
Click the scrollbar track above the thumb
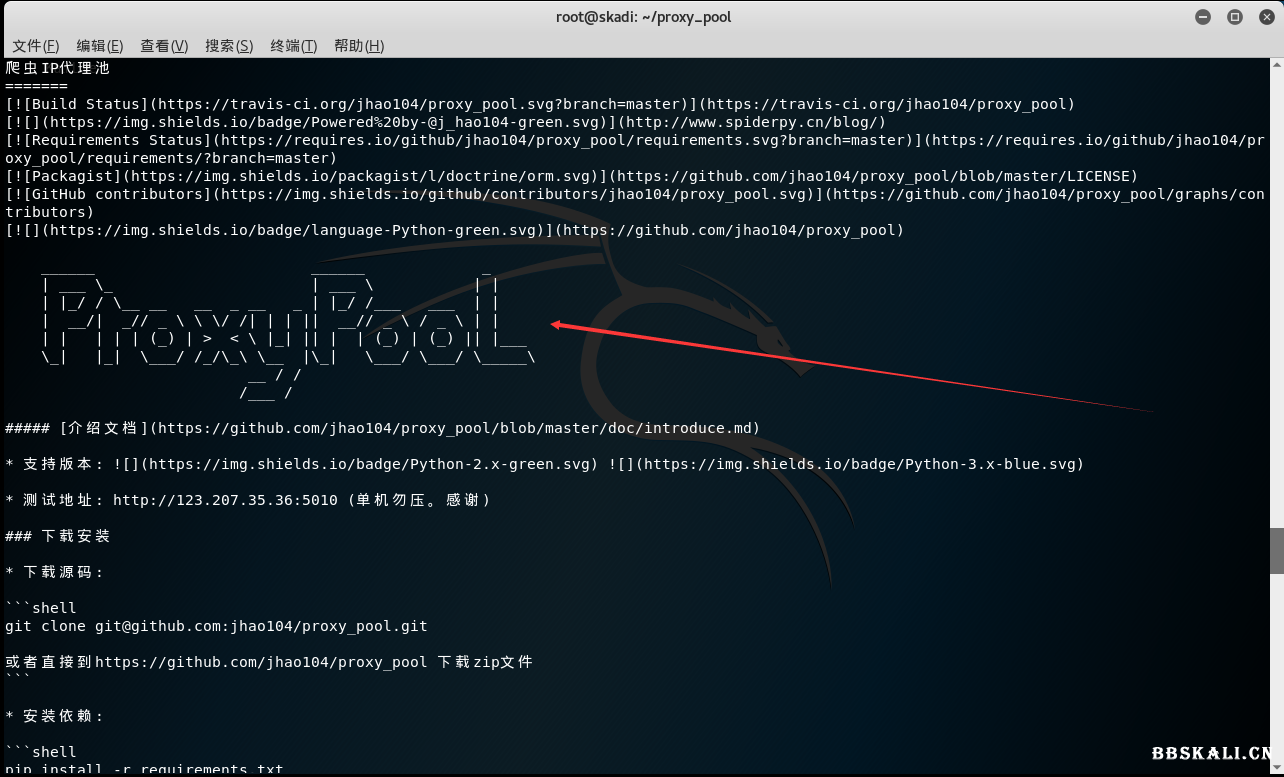coord(1276,300)
